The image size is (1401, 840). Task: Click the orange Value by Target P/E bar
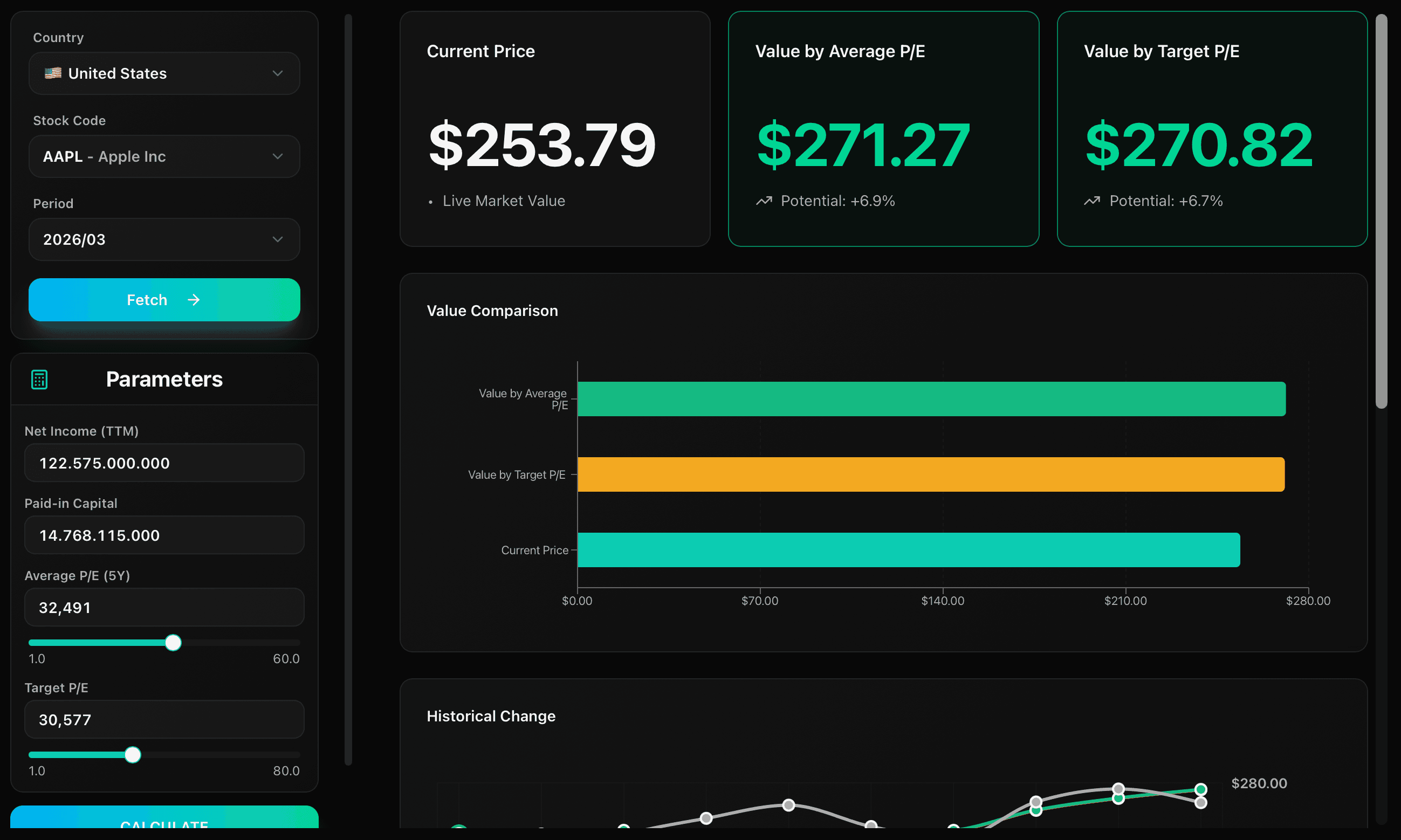(931, 474)
